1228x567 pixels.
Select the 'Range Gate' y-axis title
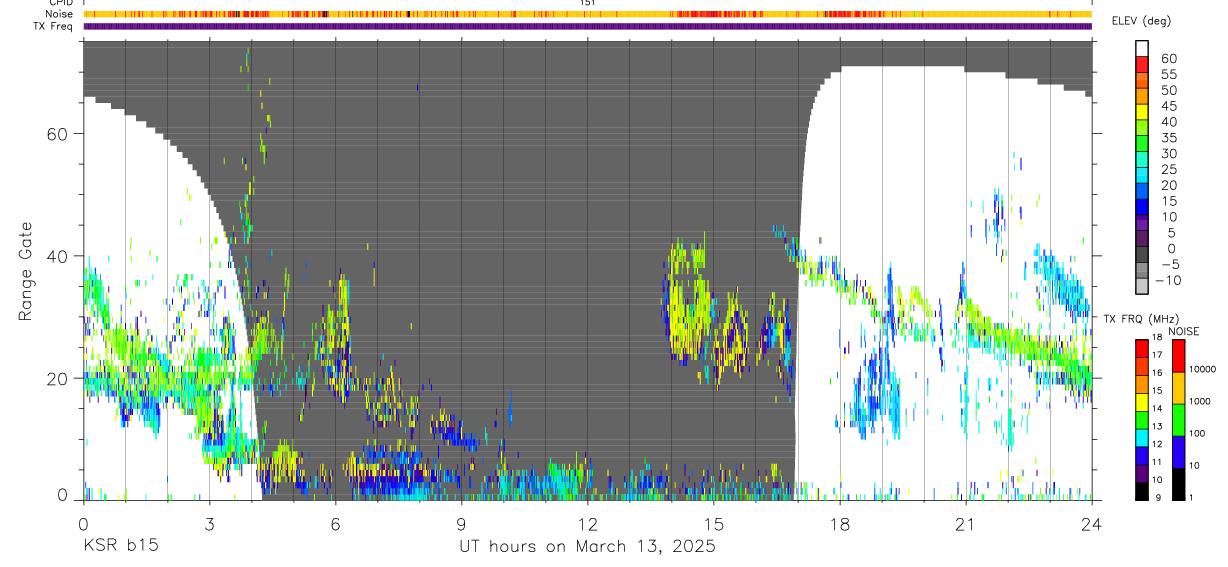click(x=26, y=272)
